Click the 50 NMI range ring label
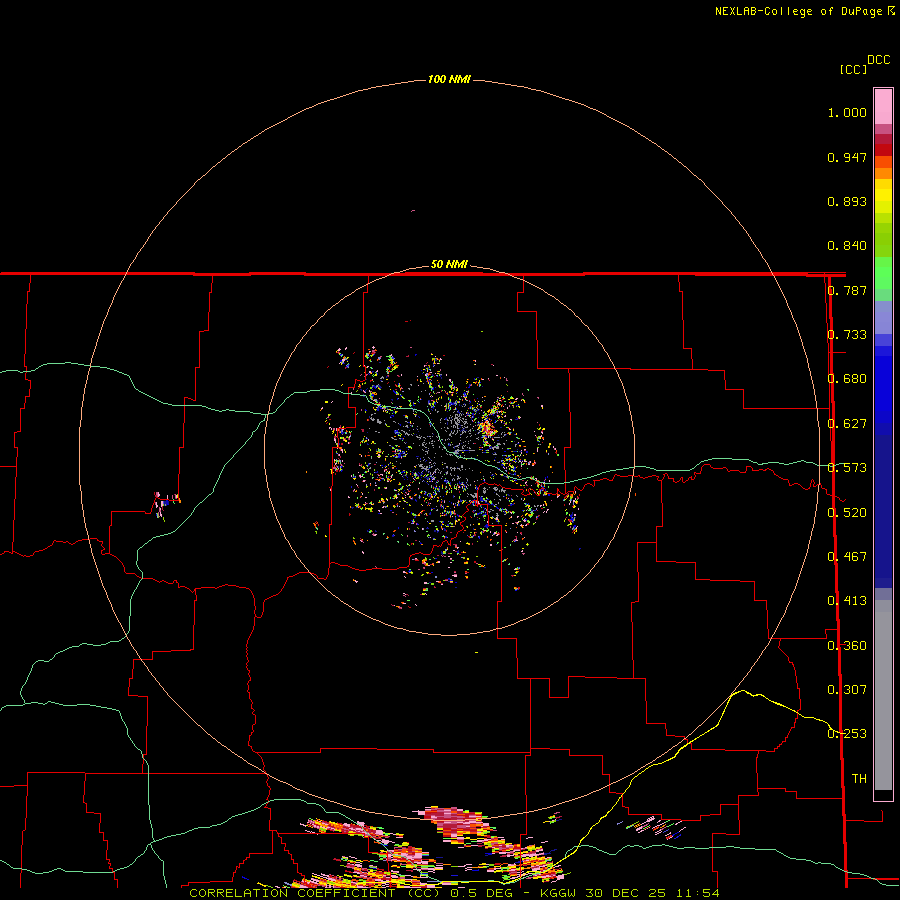900x900 pixels. pos(449,265)
